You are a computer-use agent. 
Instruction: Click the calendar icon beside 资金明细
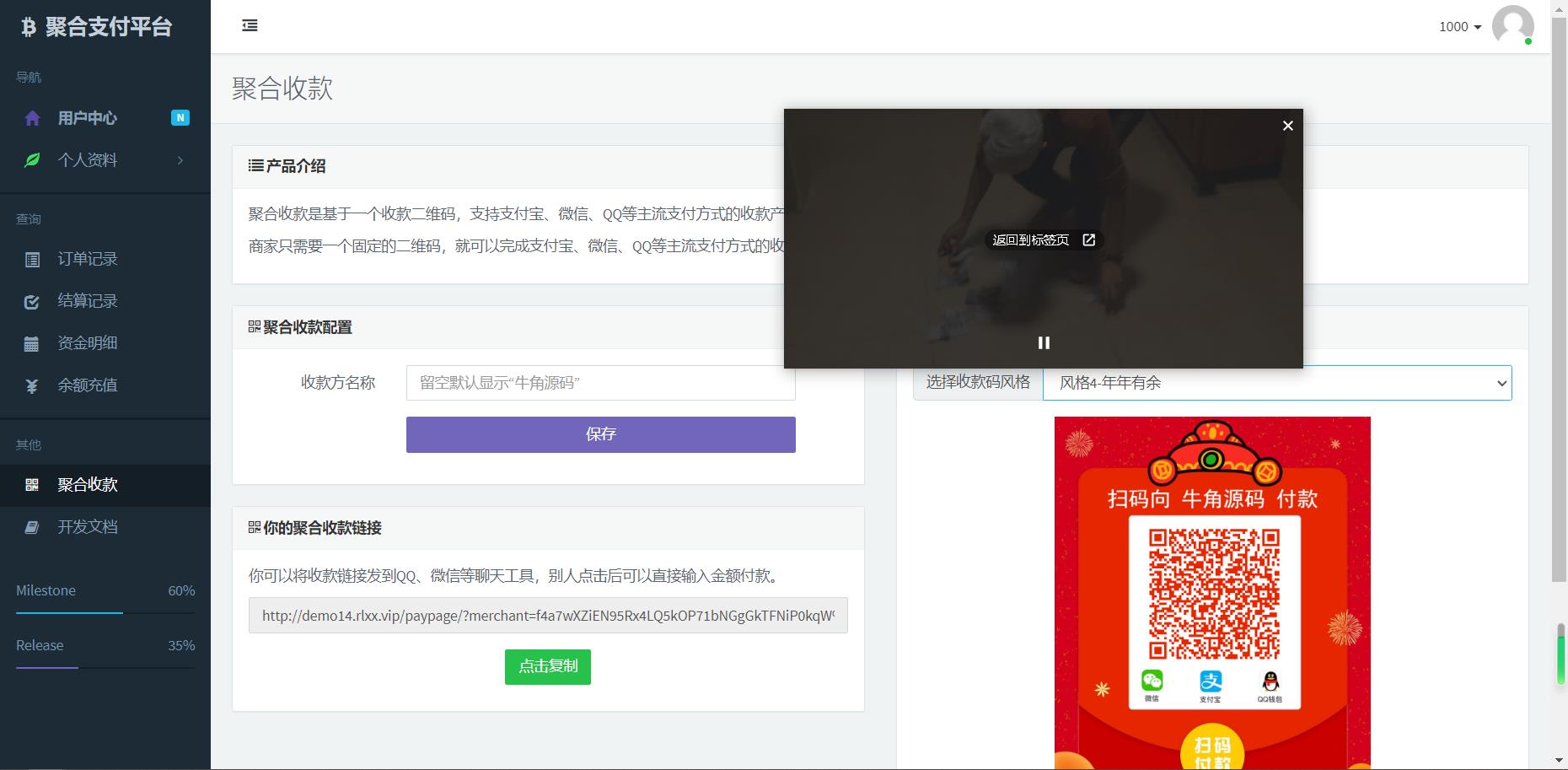pyautogui.click(x=32, y=344)
